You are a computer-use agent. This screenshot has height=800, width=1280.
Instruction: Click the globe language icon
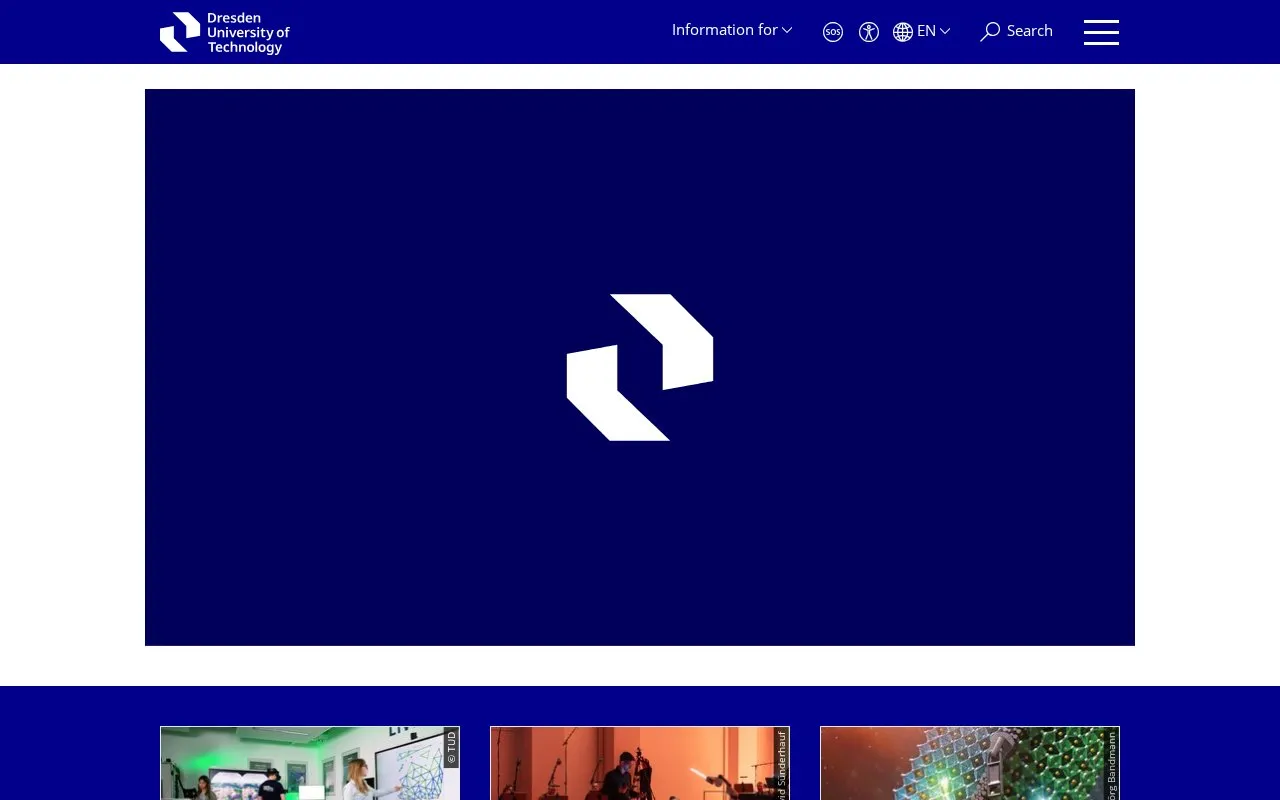(x=903, y=32)
